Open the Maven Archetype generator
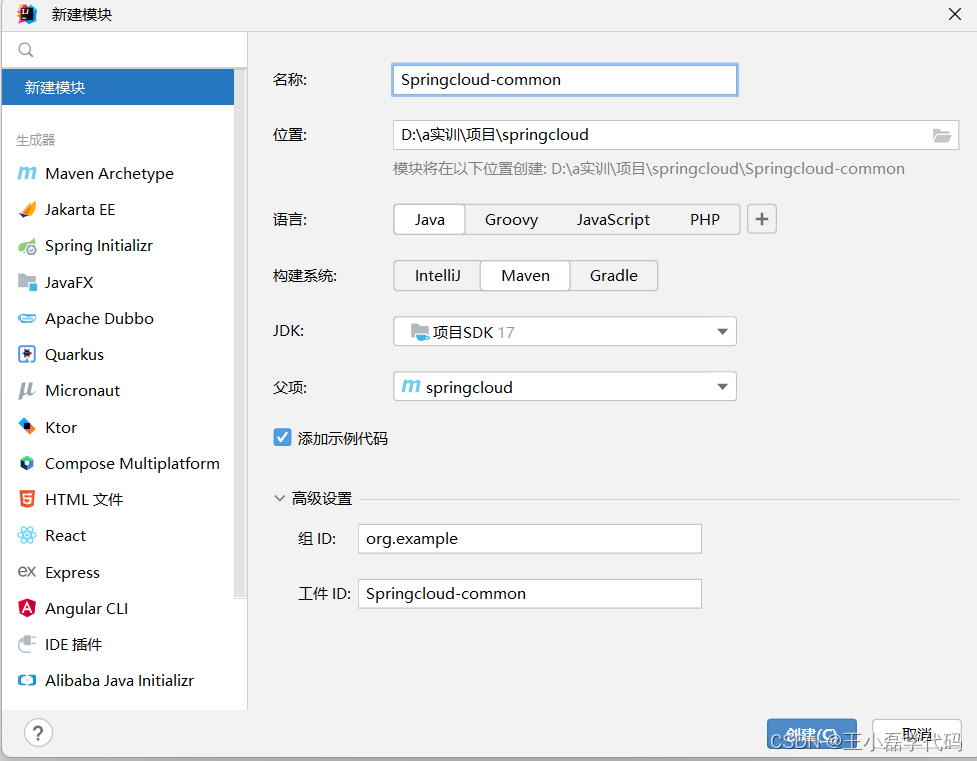The width and height of the screenshot is (977, 761). pos(104,173)
